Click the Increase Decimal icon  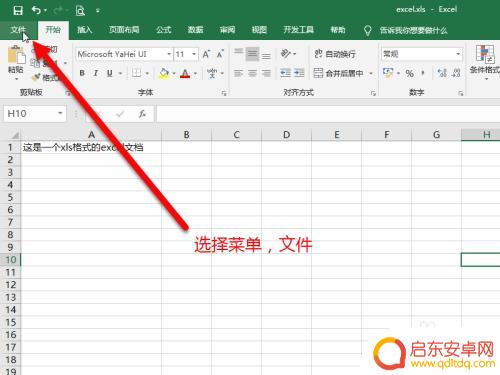tap(442, 73)
